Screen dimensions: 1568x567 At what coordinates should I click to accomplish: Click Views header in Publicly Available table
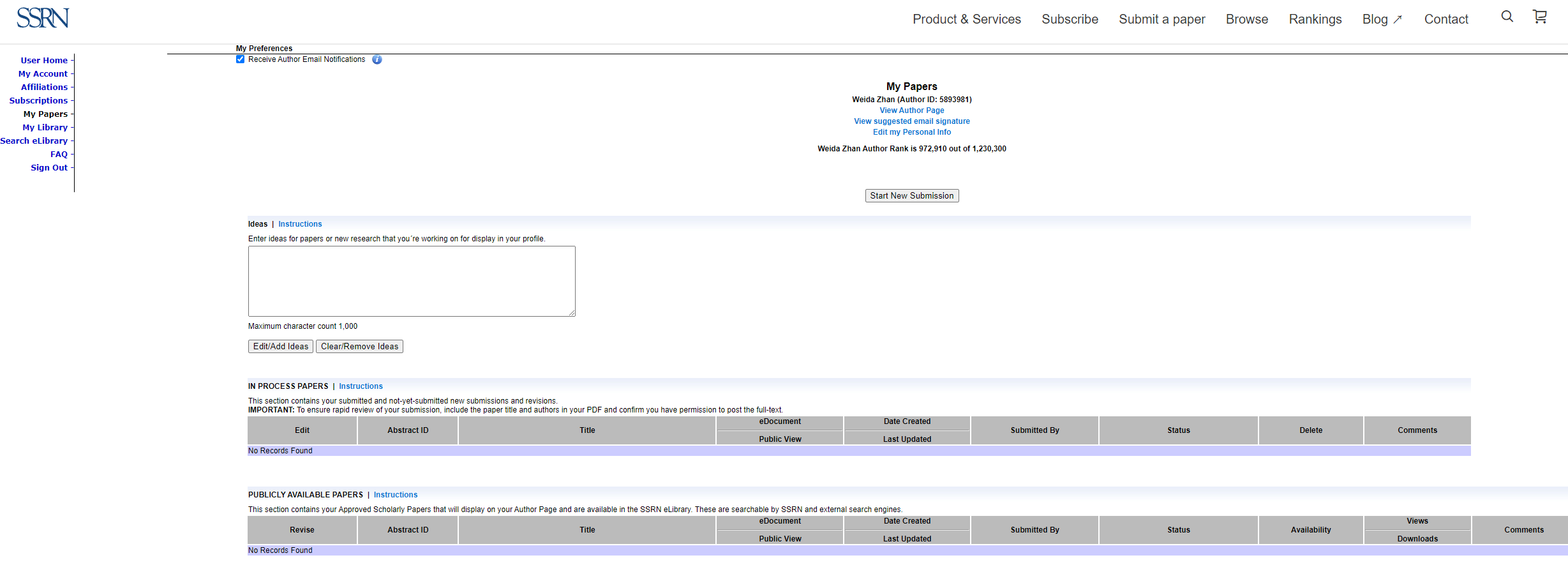(1417, 521)
